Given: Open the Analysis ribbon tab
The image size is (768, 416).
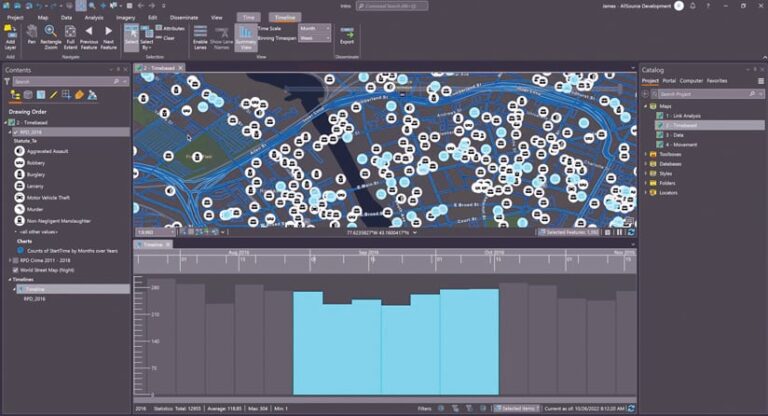Looking at the screenshot, I should (x=94, y=18).
